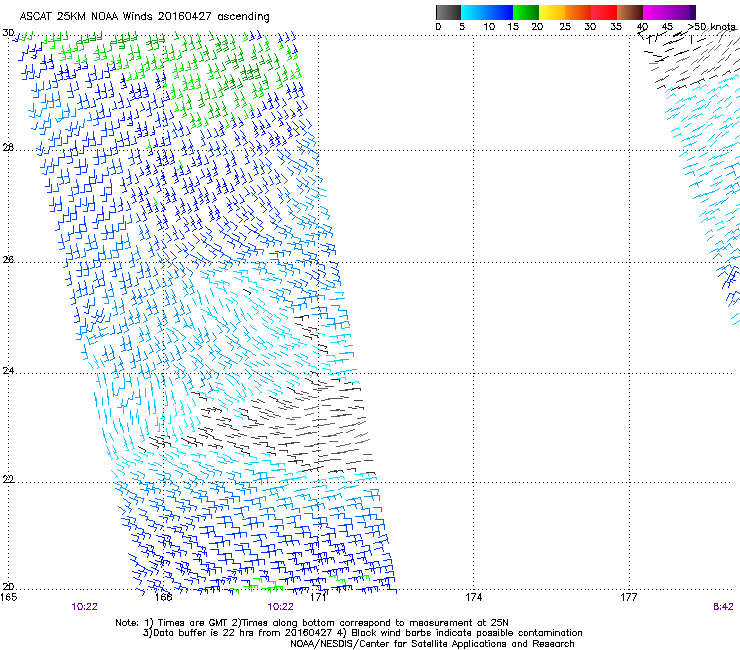Select the green 15-20 knots legend segment
Viewport: 740px width, 650px height.
point(526,12)
